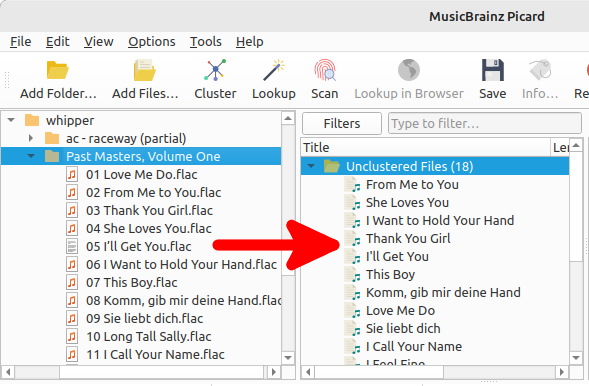
Task: Click the note icon beside She Loves You
Action: tap(352, 203)
